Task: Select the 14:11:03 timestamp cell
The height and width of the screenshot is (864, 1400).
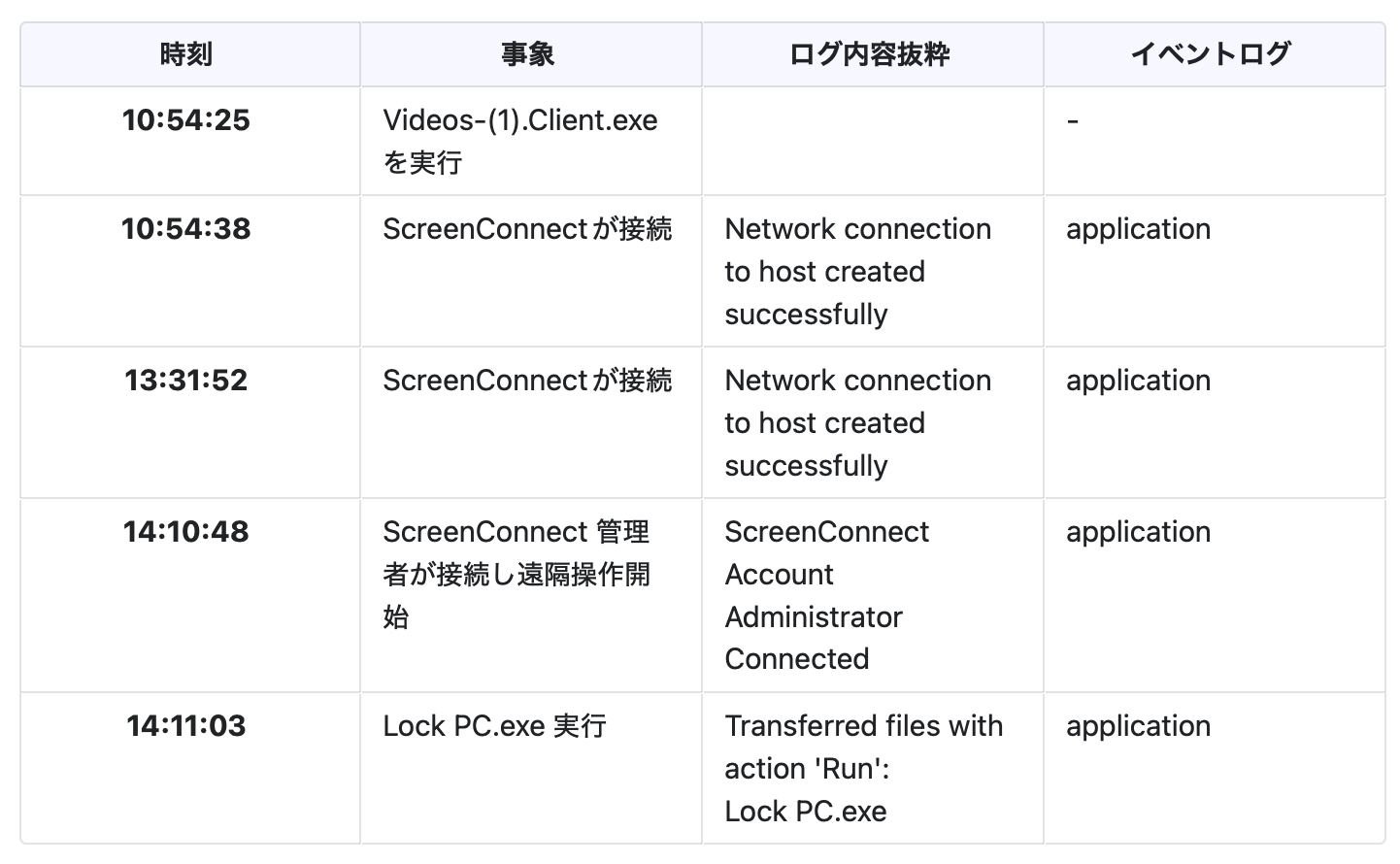Action: click(186, 726)
